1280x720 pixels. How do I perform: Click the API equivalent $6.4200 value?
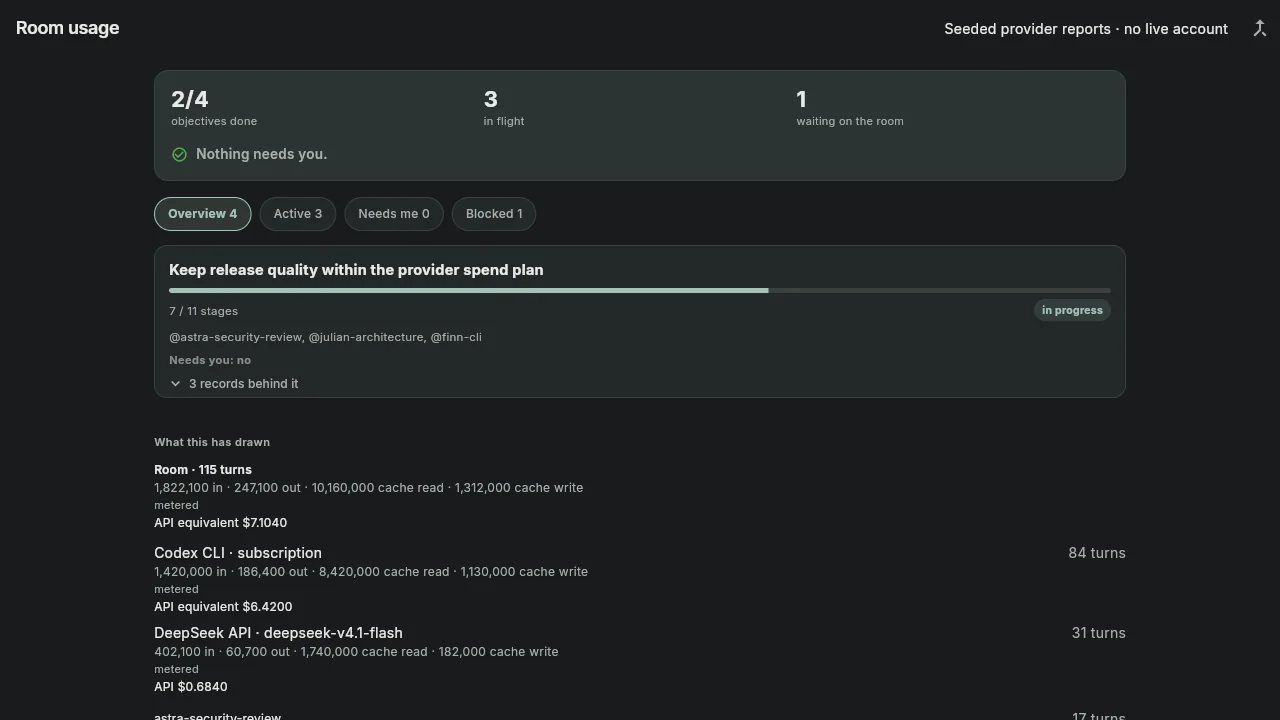pos(223,607)
